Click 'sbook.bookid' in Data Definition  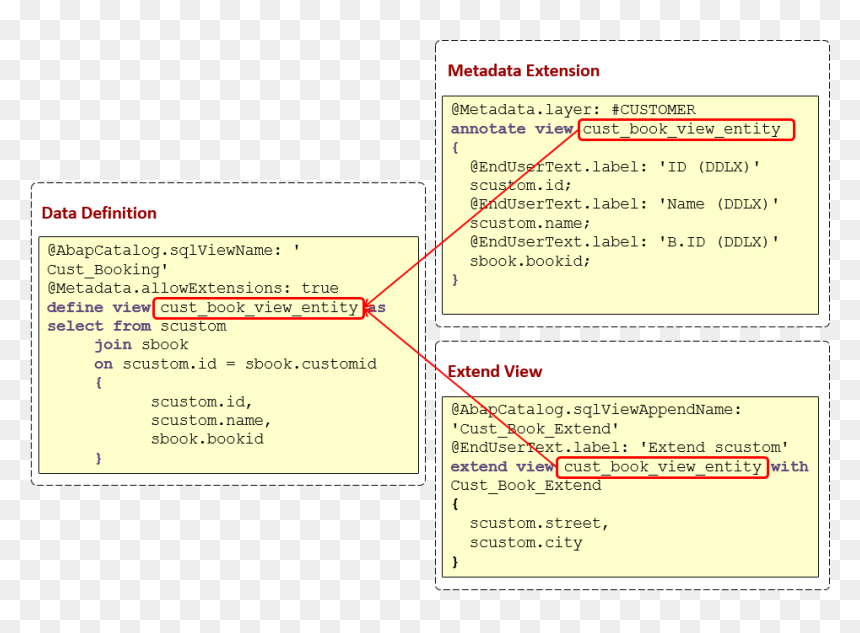[x=207, y=439]
